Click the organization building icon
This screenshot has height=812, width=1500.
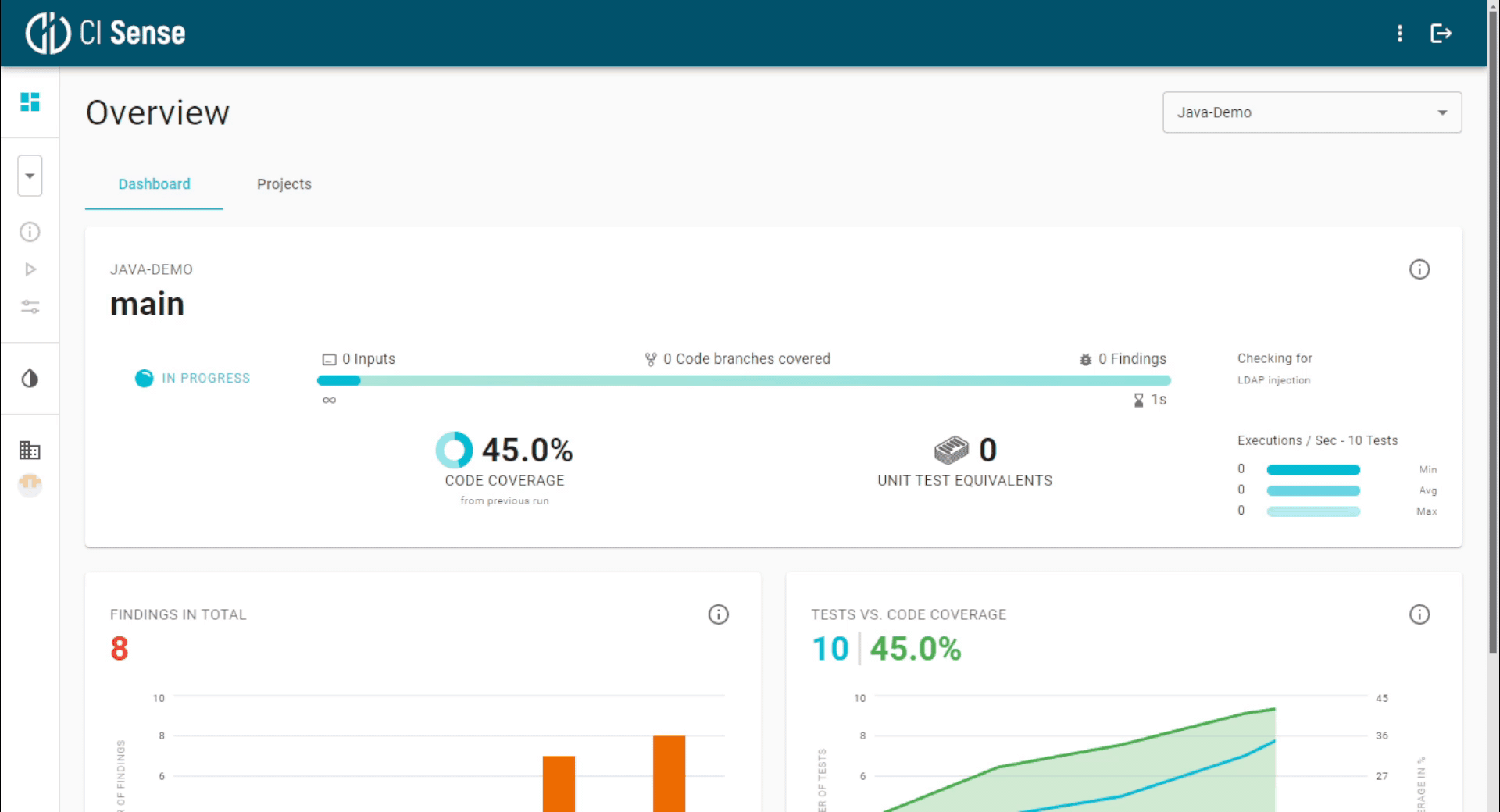[30, 450]
